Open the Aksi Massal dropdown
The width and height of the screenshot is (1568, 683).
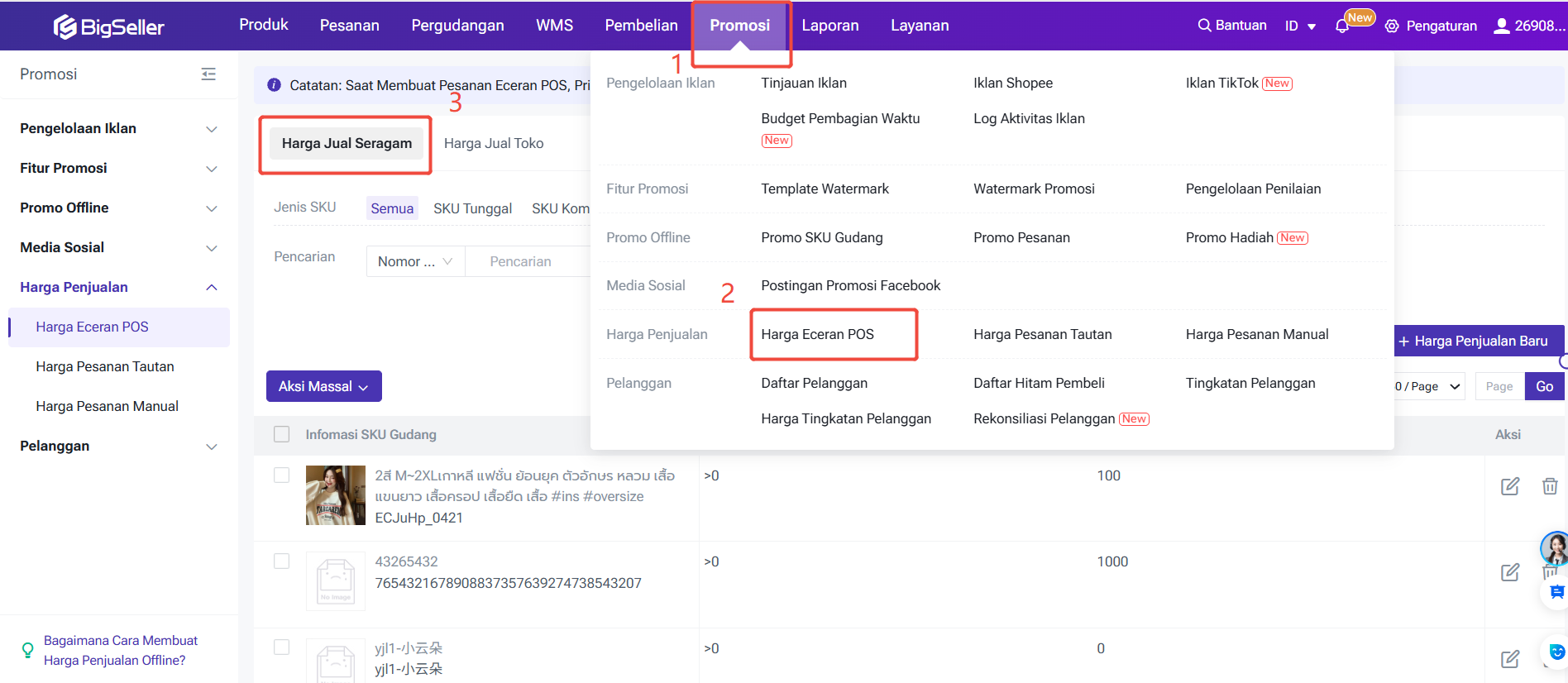click(x=323, y=386)
